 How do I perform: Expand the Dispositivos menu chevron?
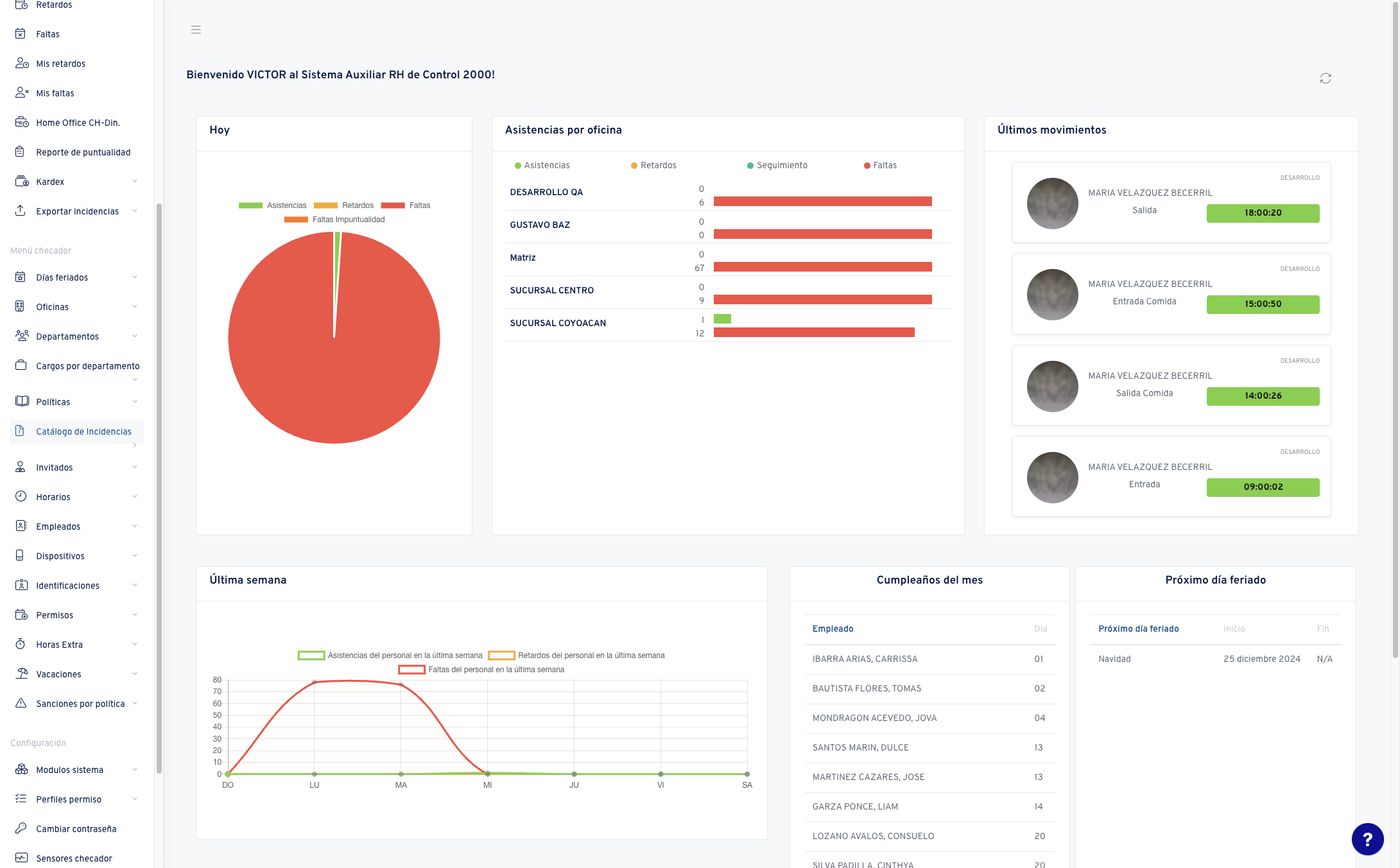[135, 555]
